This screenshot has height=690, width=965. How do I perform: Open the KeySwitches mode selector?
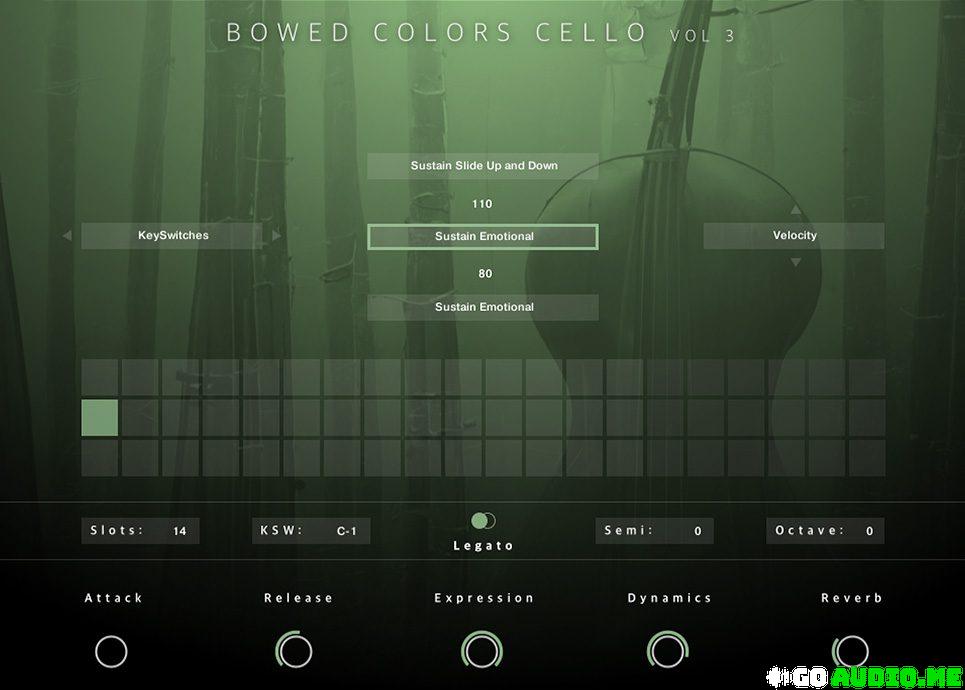click(172, 236)
